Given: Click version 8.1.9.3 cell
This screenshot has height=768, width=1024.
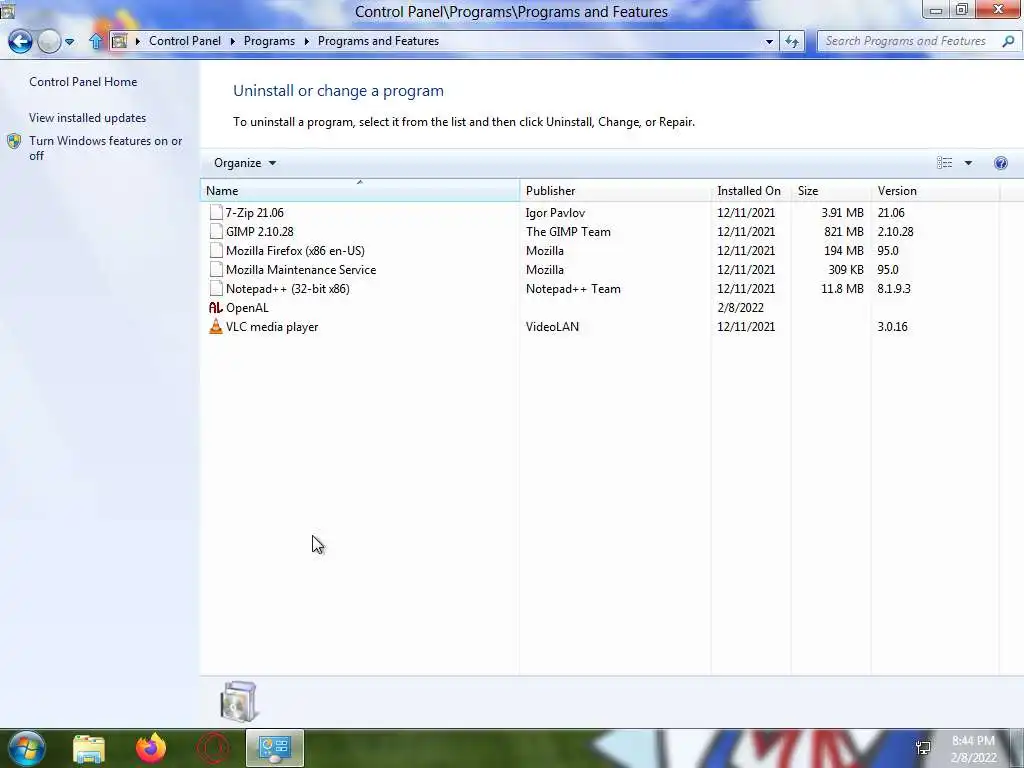Looking at the screenshot, I should tap(893, 288).
